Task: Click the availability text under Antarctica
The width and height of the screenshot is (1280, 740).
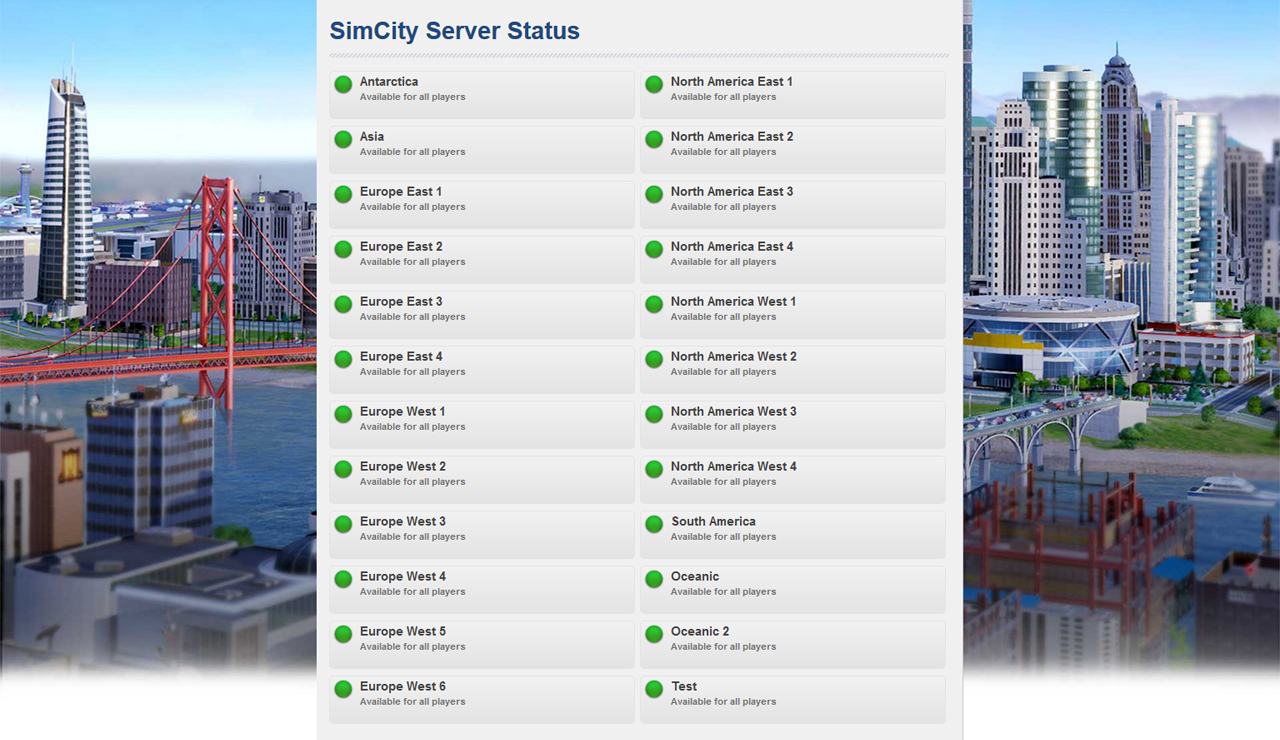Action: pyautogui.click(x=412, y=97)
